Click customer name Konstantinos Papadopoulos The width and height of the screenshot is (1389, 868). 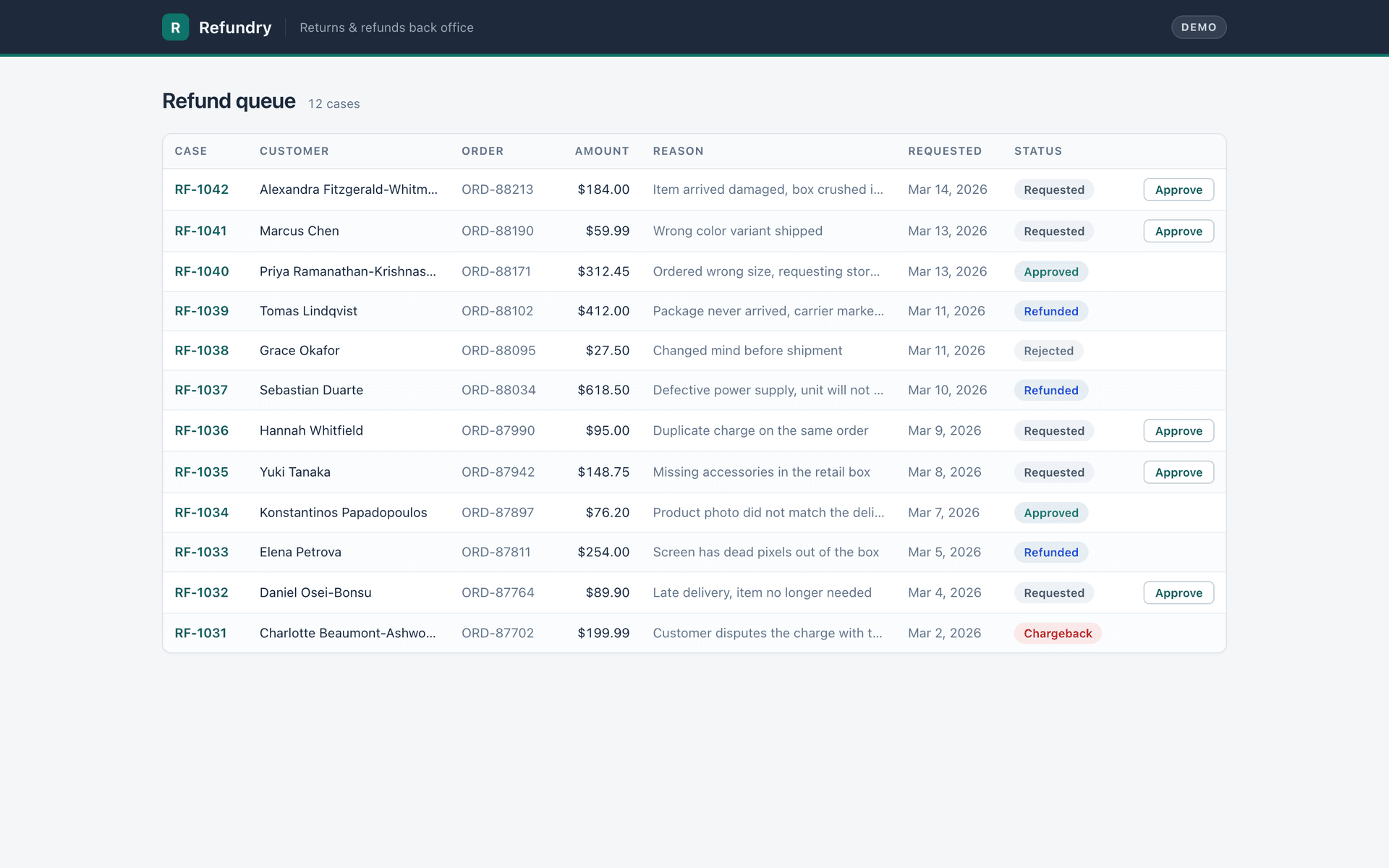(344, 512)
